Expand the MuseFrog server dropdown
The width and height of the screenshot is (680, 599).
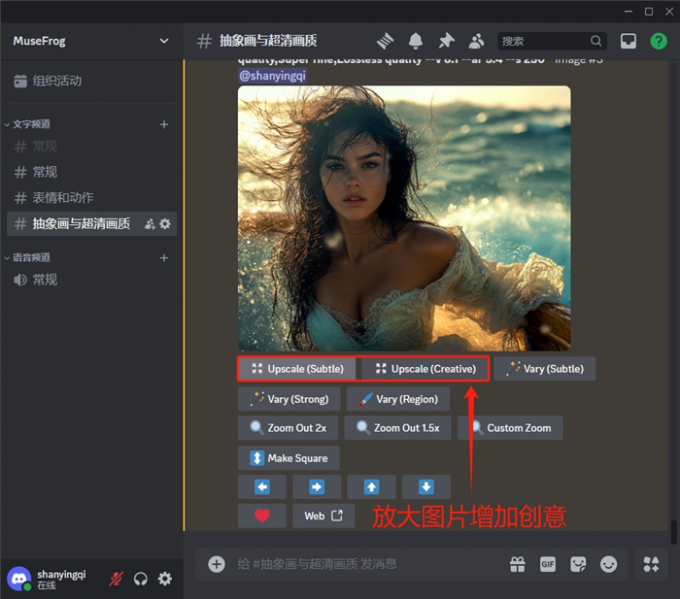pos(164,41)
